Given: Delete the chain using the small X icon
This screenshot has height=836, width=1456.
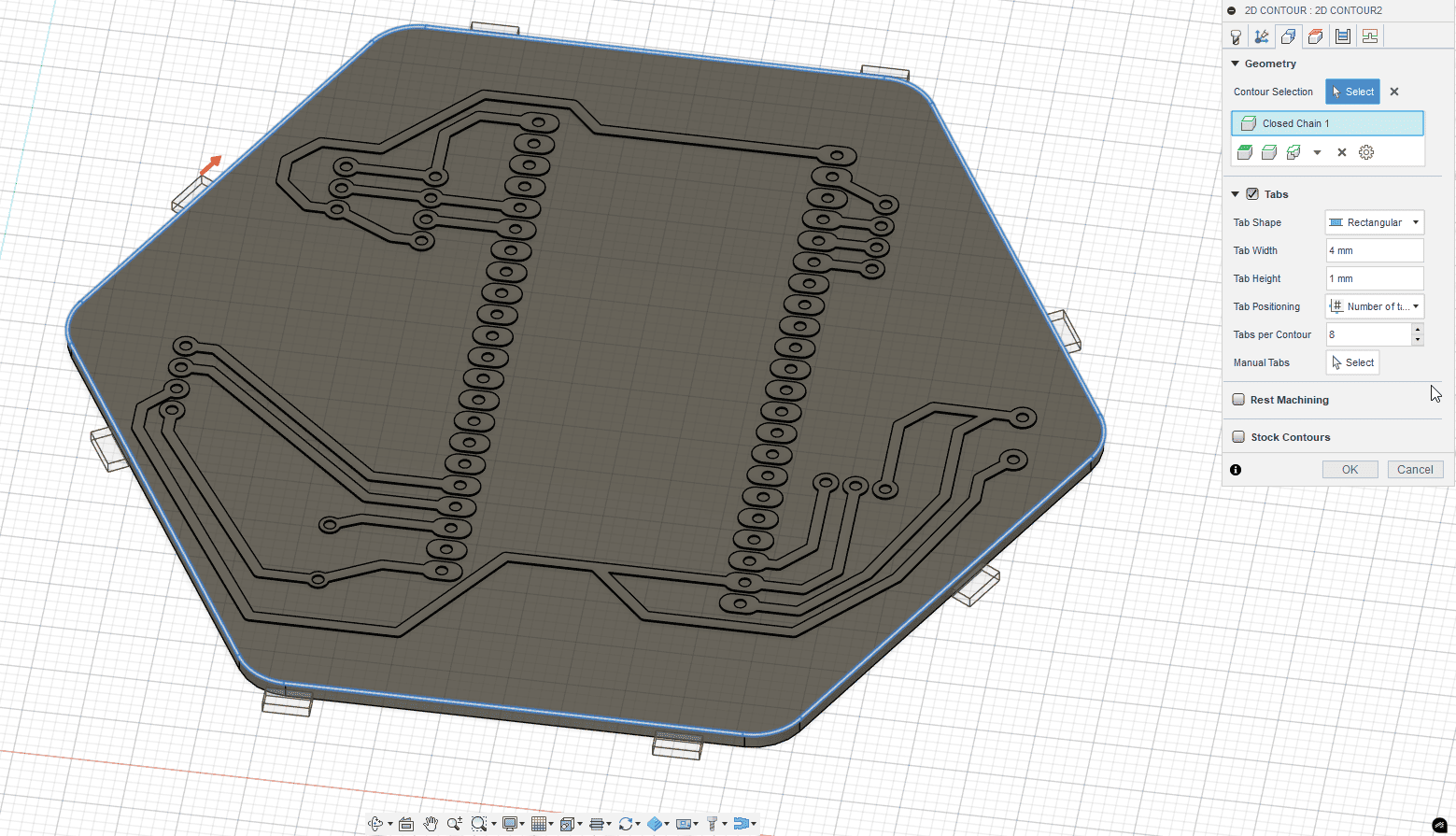Looking at the screenshot, I should [1342, 152].
